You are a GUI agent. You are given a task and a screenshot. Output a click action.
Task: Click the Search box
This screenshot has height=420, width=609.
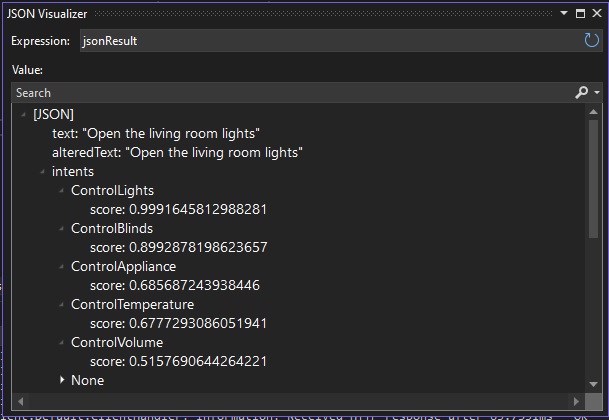[x=290, y=92]
